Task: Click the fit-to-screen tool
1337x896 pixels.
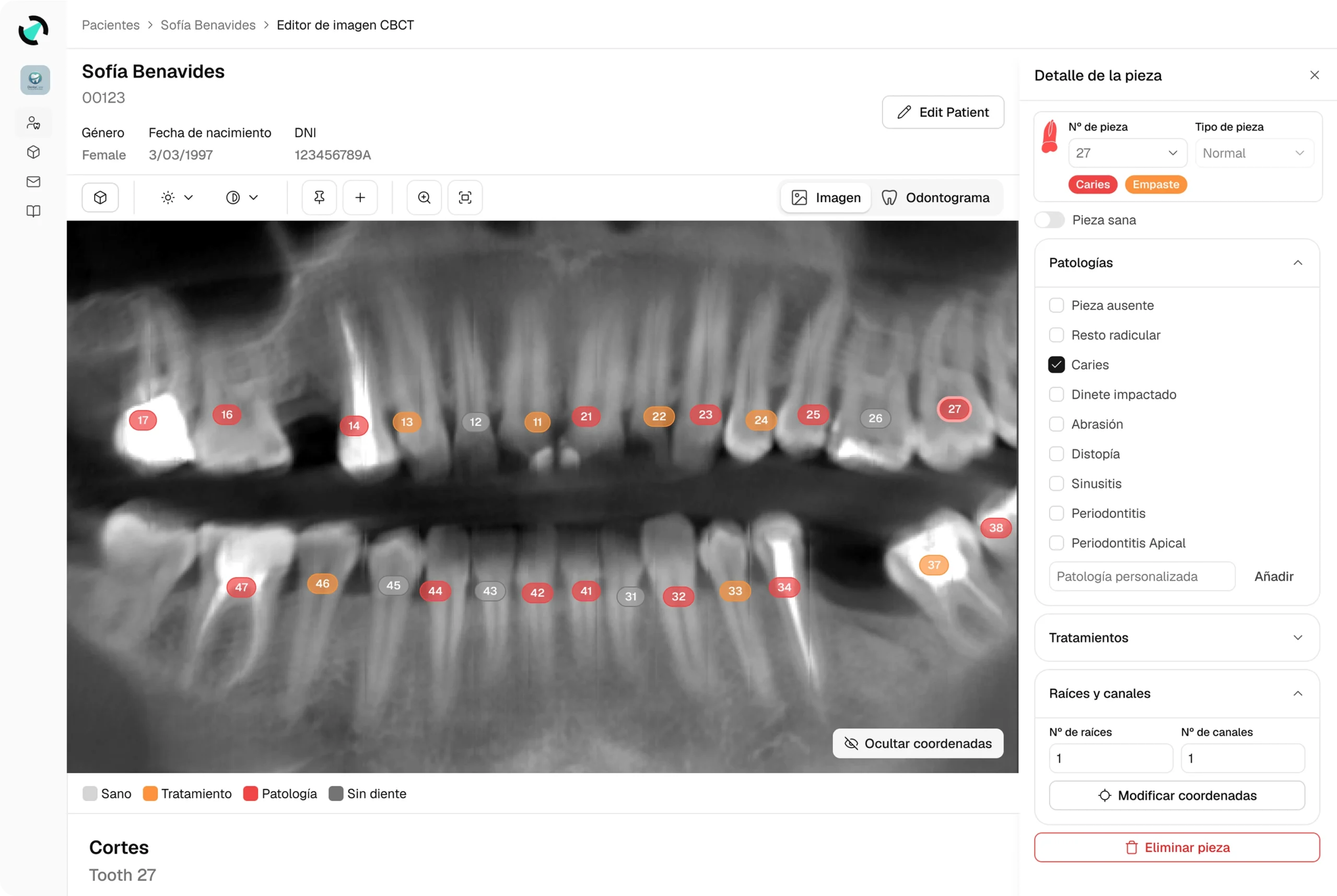Action: coord(465,197)
